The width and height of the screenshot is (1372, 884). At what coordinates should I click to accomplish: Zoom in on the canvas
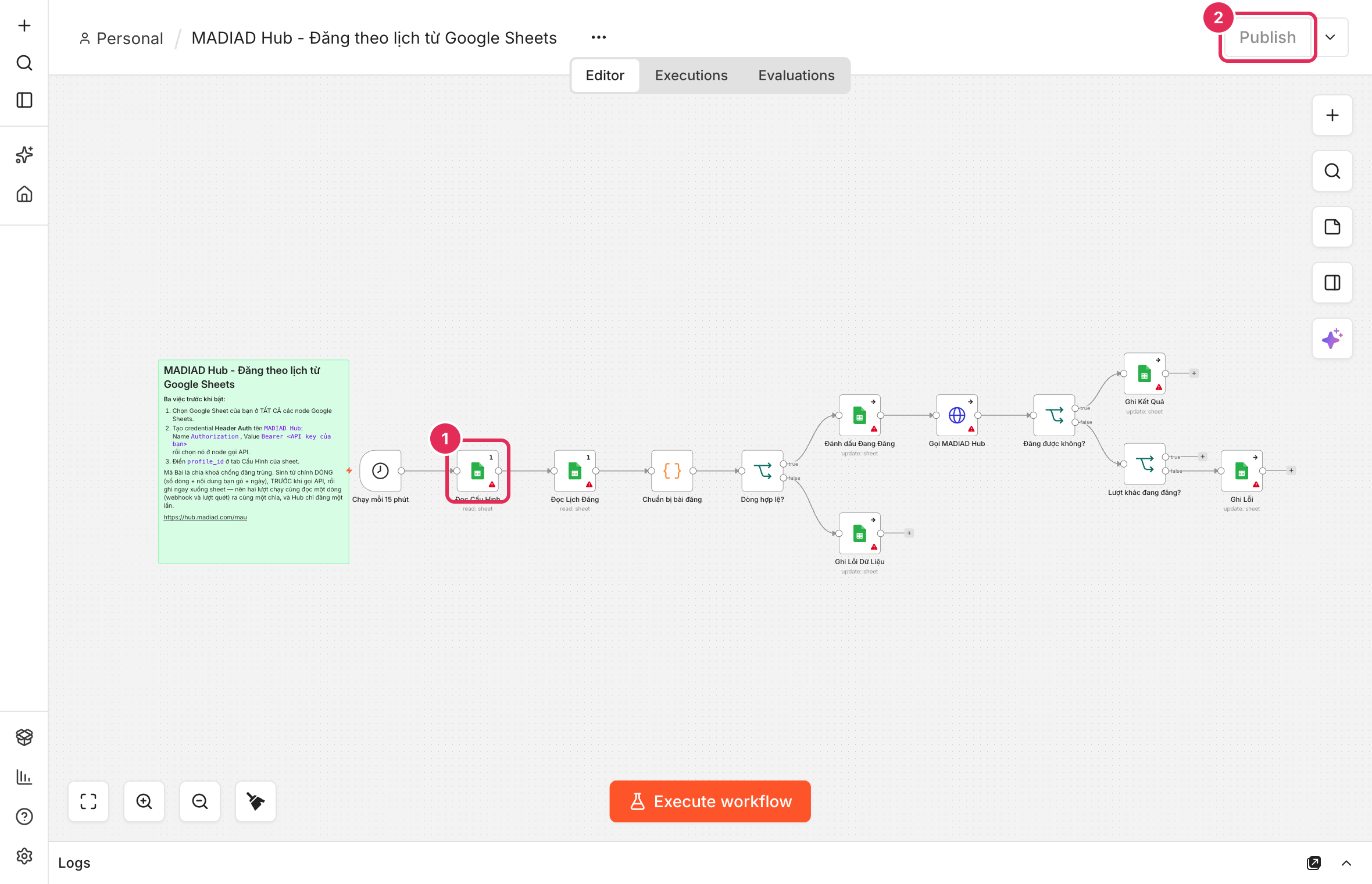click(144, 801)
